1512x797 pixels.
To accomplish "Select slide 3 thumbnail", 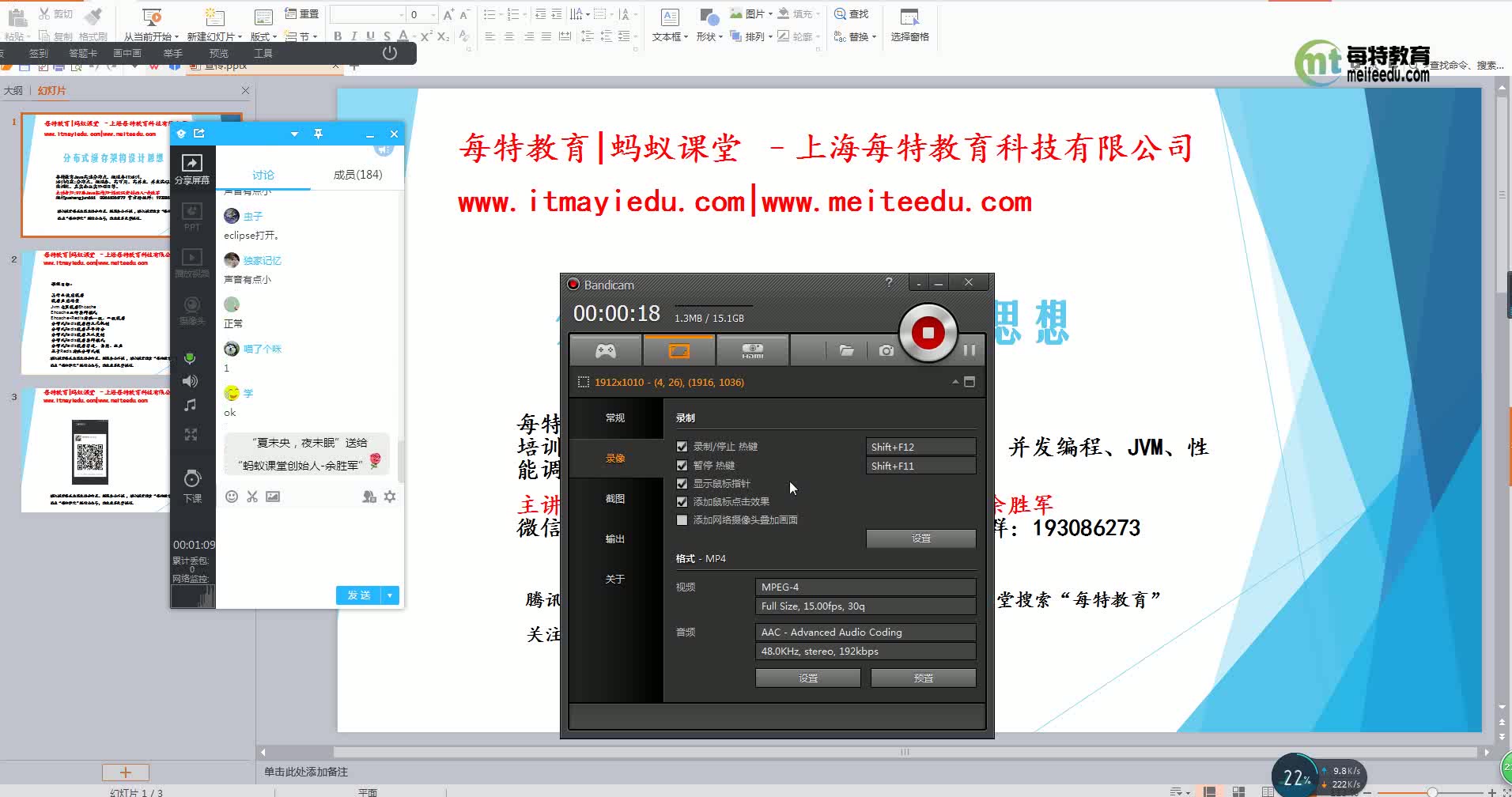I will click(x=95, y=450).
